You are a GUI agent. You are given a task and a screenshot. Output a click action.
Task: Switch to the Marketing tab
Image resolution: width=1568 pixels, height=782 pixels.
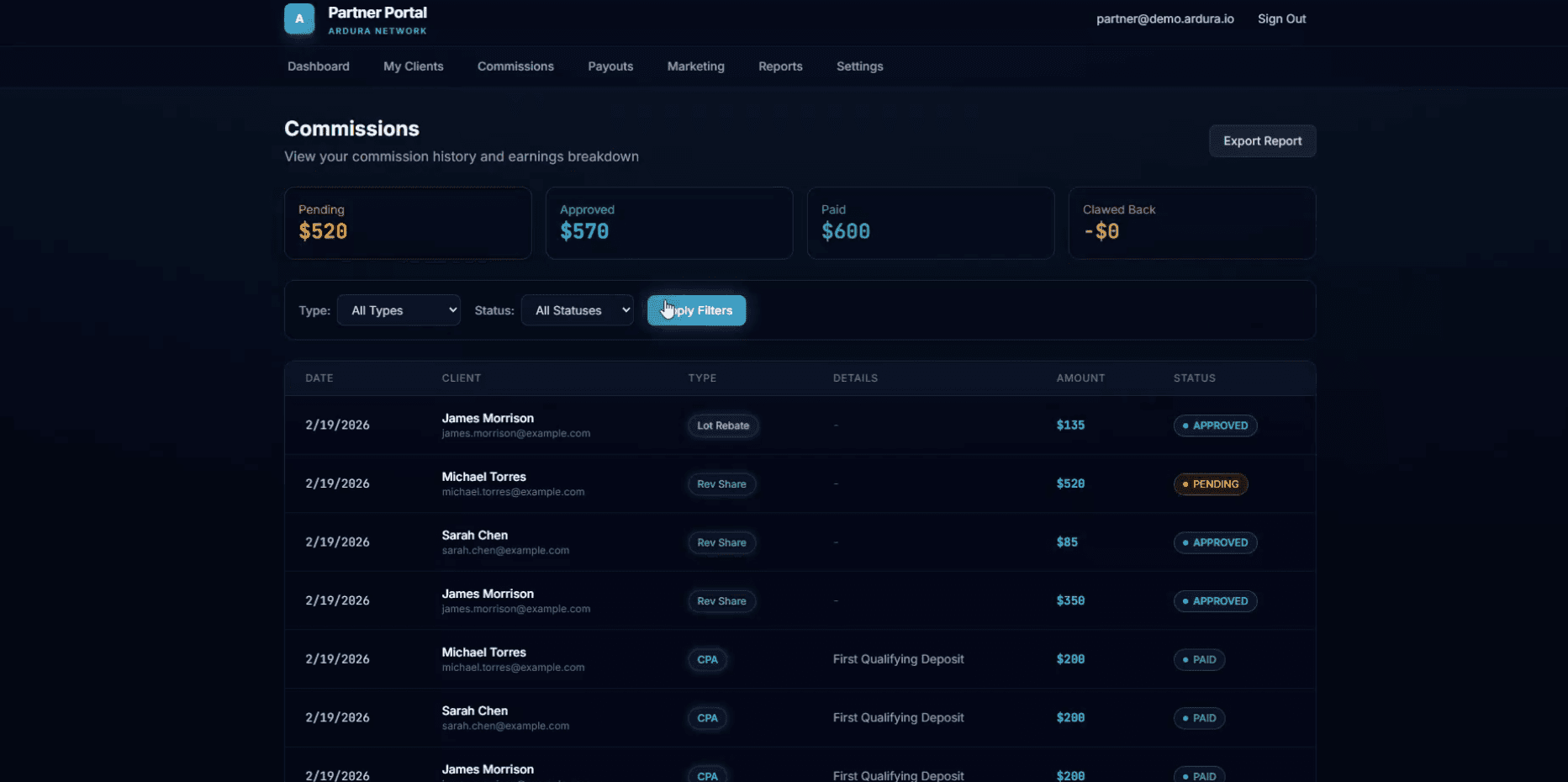[x=696, y=66]
